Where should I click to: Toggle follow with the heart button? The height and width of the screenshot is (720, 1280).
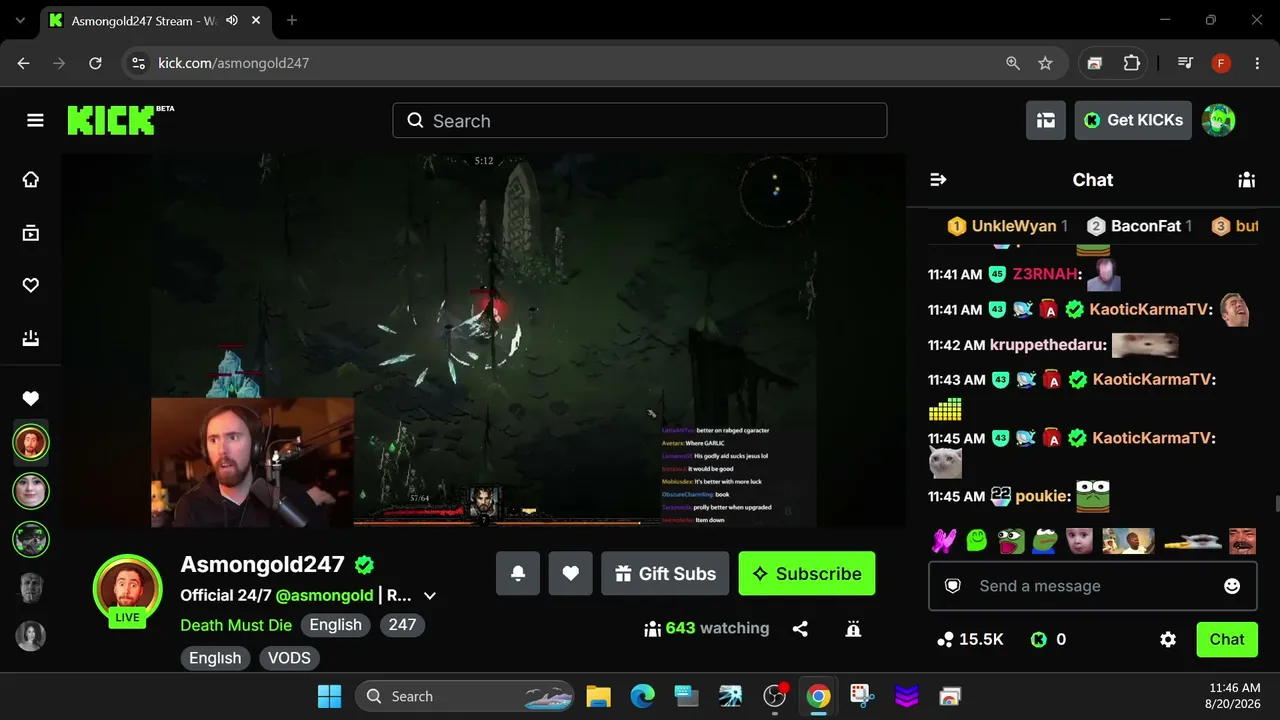point(570,573)
